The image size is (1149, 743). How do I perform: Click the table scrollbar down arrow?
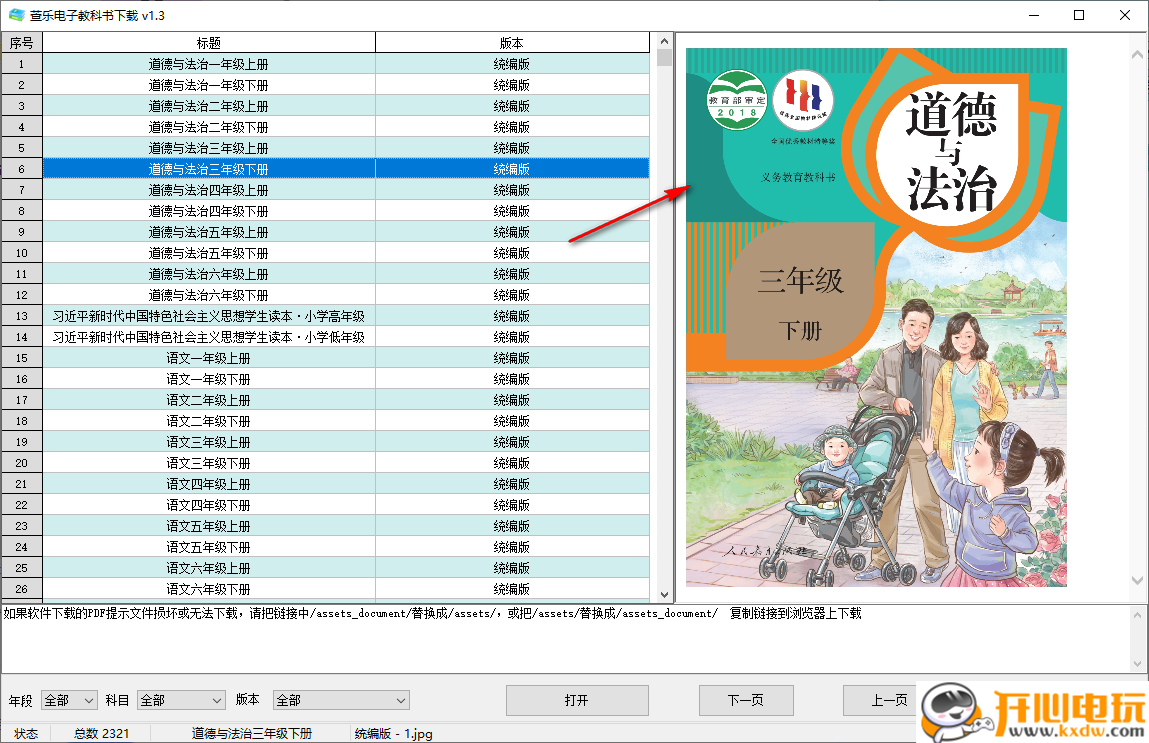[662, 596]
